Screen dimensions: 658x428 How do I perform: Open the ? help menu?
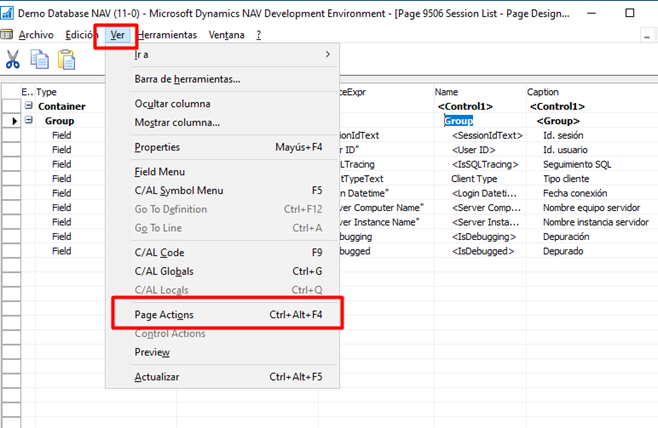(258, 35)
